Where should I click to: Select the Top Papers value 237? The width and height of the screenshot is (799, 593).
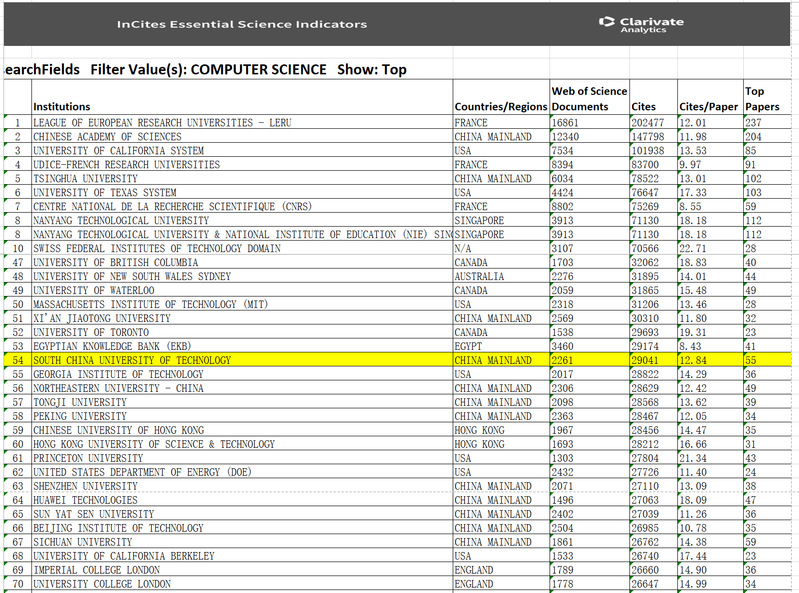coord(767,122)
